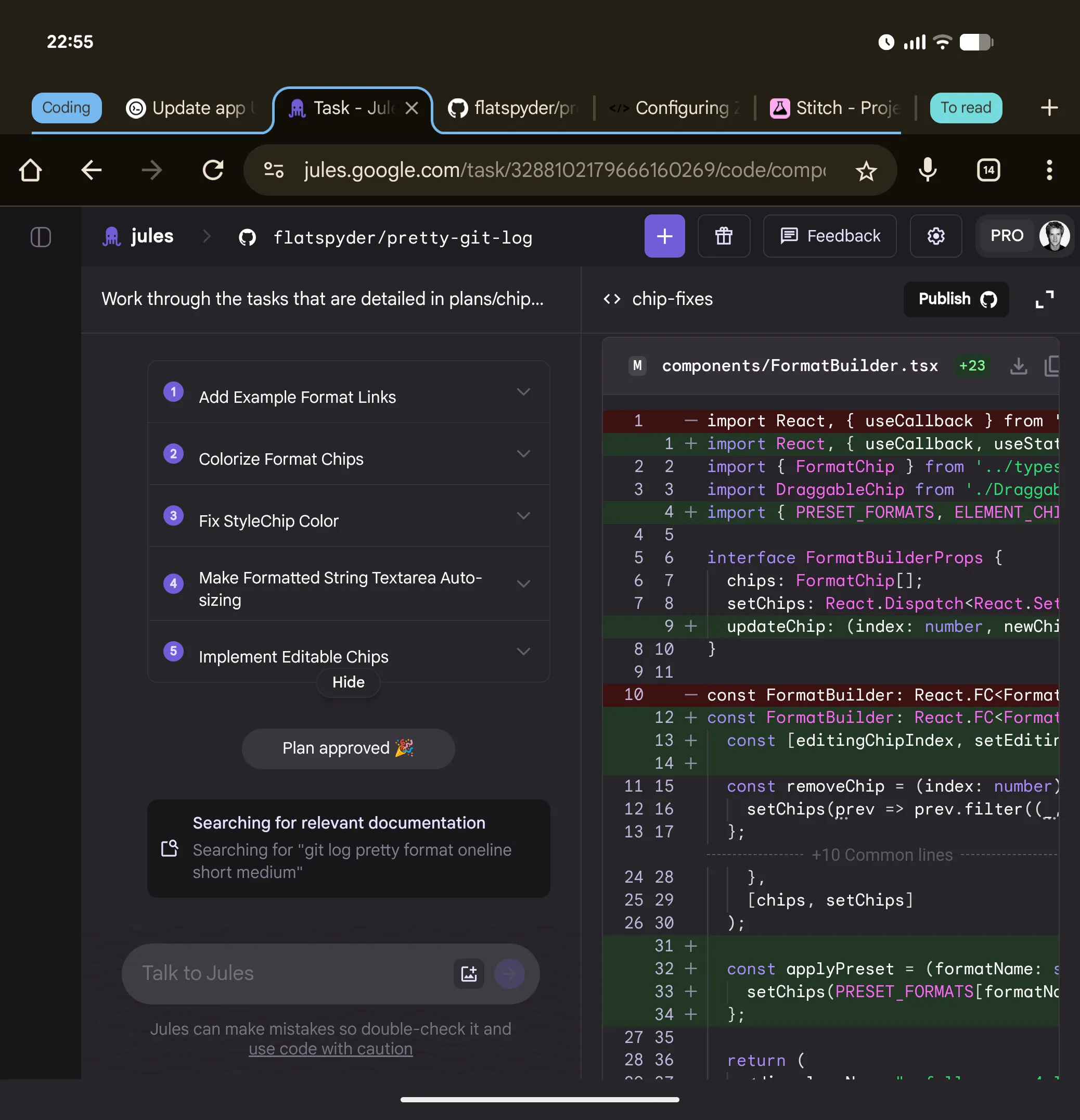Toggle the left sidebar panel
The height and width of the screenshot is (1120, 1080).
tap(41, 237)
